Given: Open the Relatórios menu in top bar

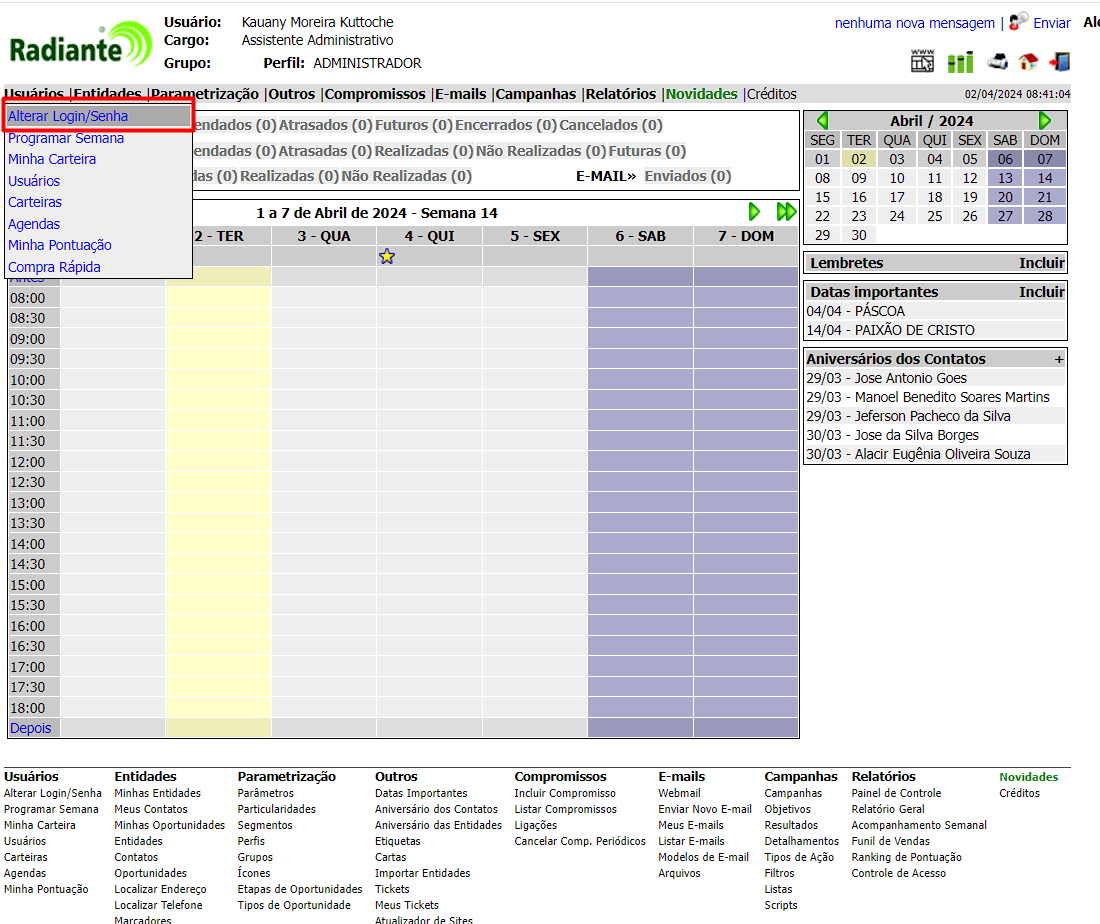Looking at the screenshot, I should point(621,94).
